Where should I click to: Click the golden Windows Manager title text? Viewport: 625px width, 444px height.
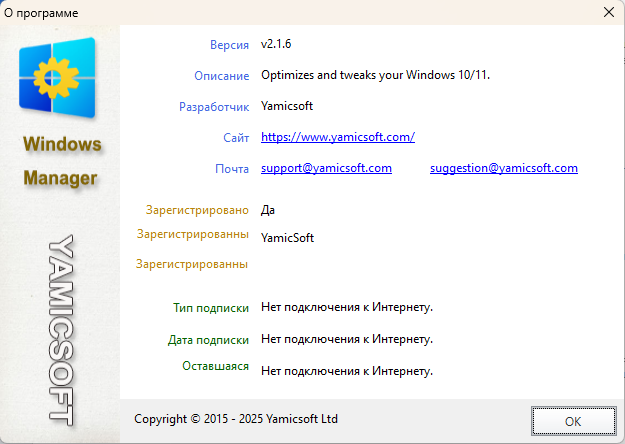click(x=61, y=161)
